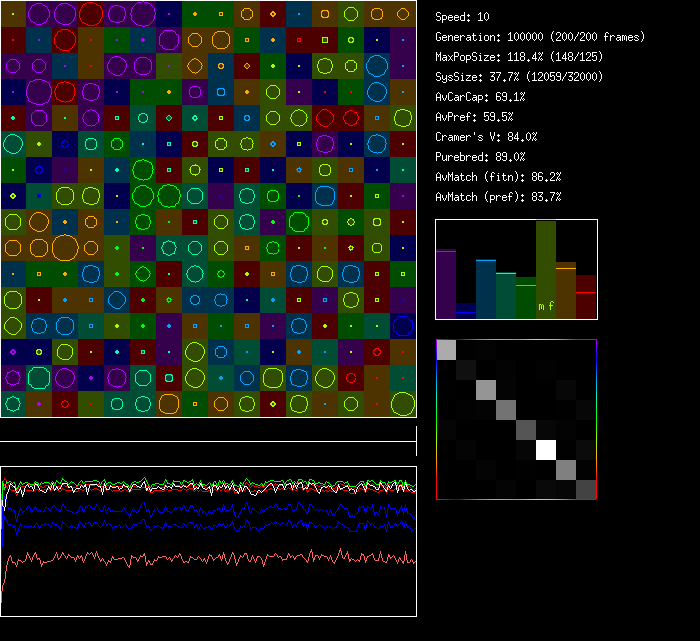Click the tallest olive bar in the histogram

coord(546,265)
